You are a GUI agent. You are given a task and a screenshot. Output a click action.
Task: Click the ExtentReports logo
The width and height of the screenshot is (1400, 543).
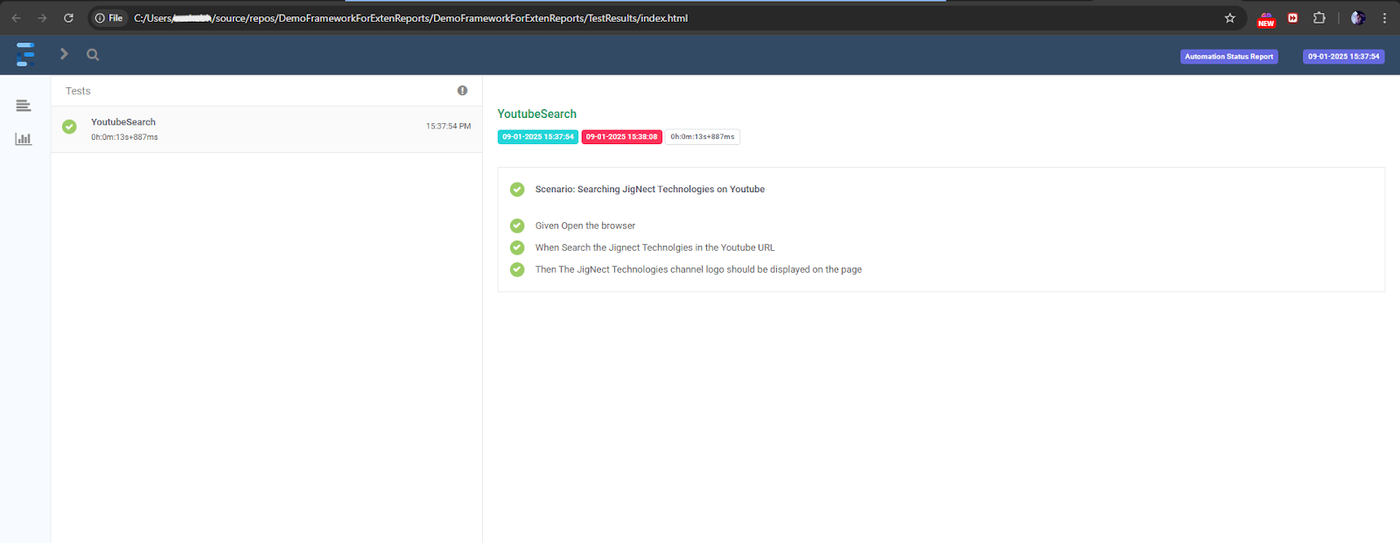pyautogui.click(x=26, y=54)
